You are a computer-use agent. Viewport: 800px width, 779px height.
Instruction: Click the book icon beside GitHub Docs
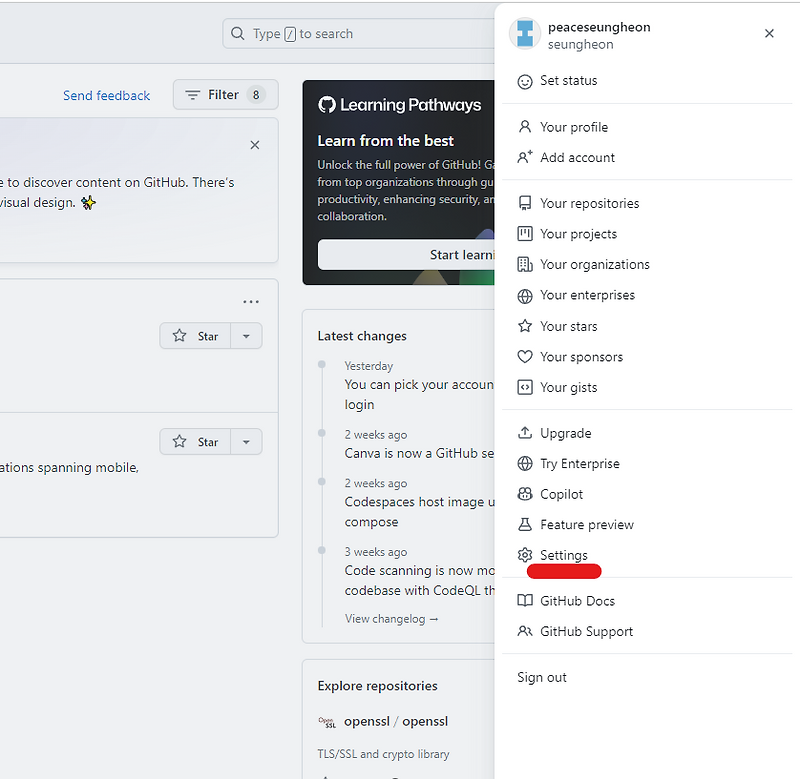pyautogui.click(x=525, y=600)
